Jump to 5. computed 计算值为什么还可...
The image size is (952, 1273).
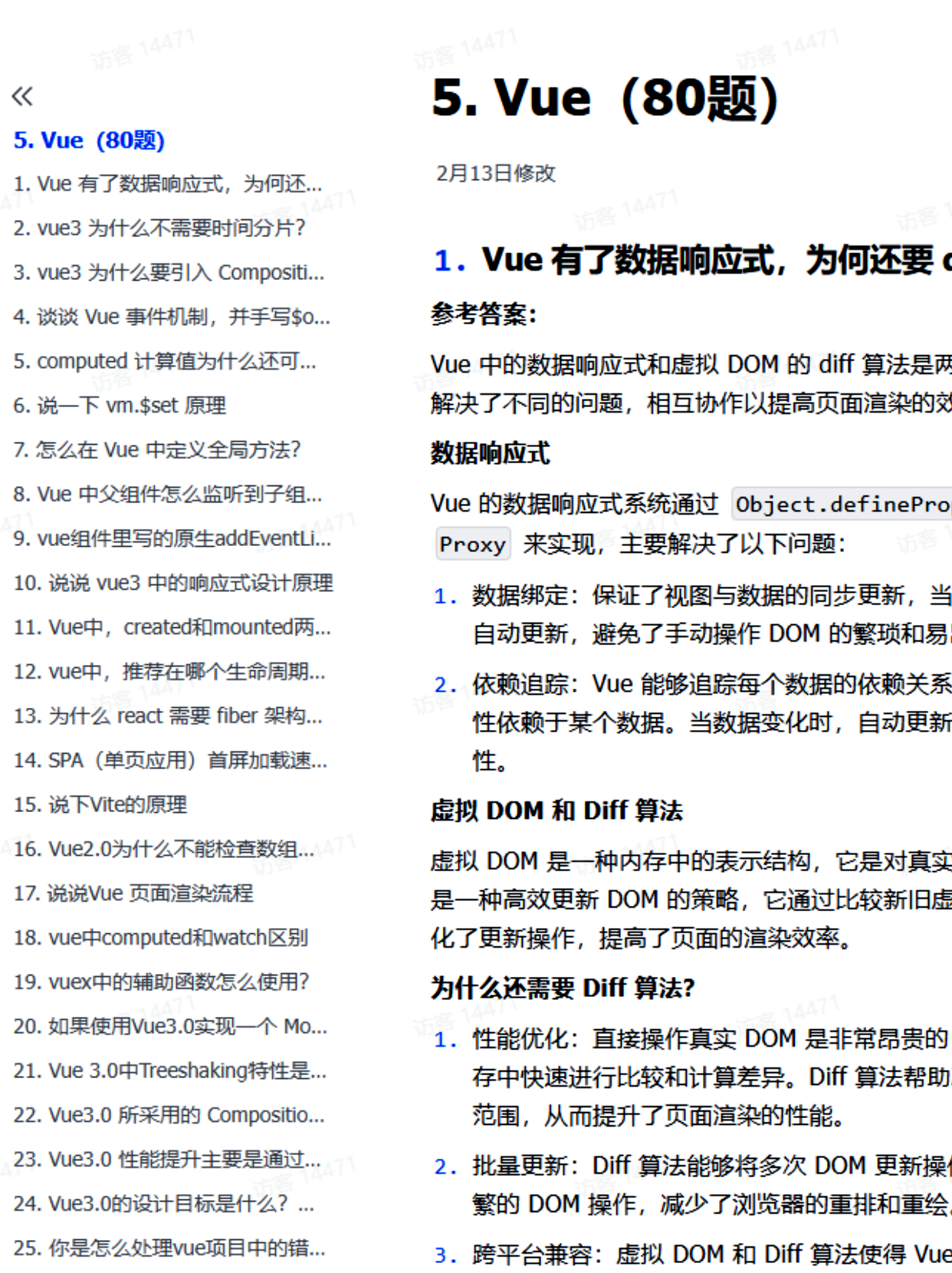tap(164, 361)
